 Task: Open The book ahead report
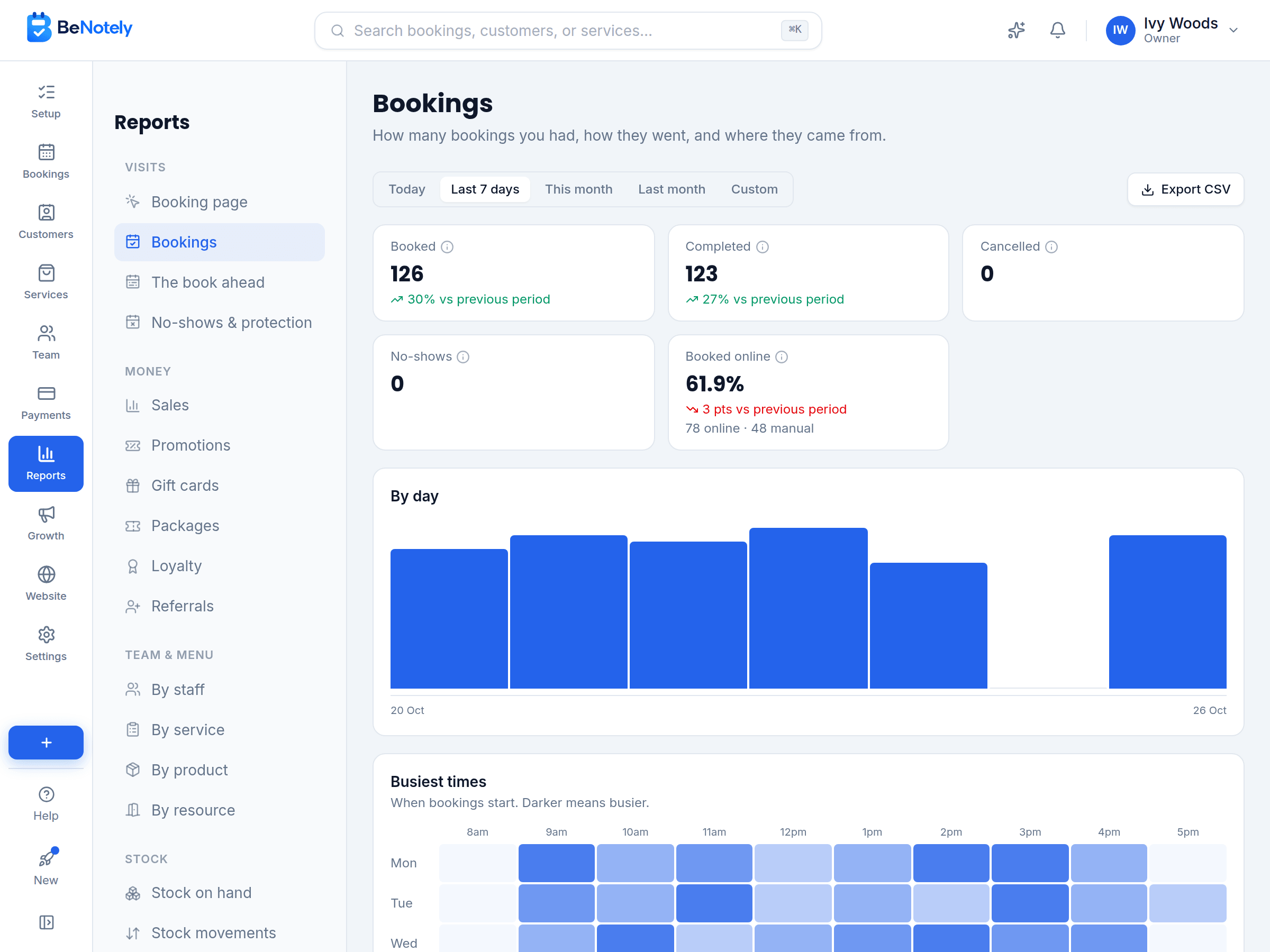219,282
